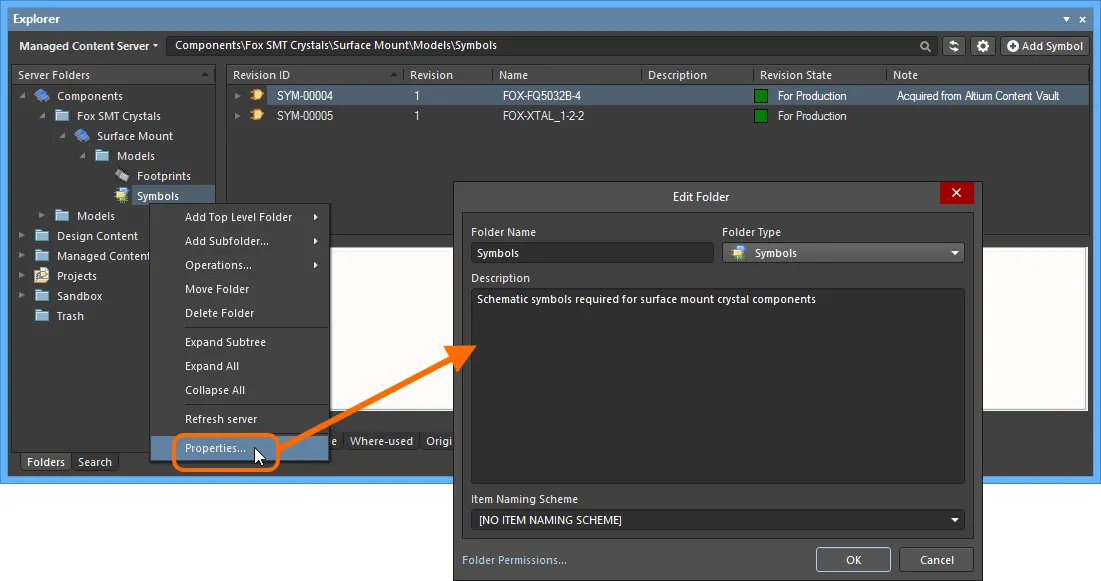This screenshot has width=1101, height=581.
Task: Select the FOX-XTAL_1-2-2 row name
Action: click(543, 116)
